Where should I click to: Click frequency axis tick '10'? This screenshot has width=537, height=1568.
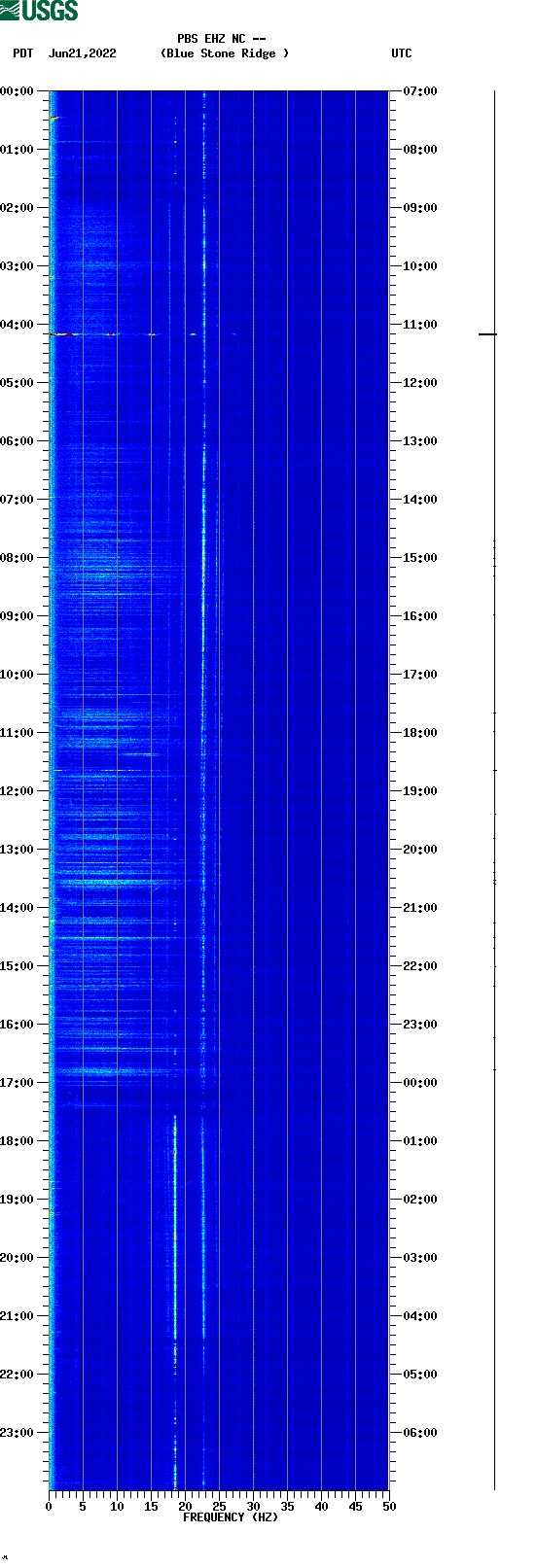[x=117, y=1507]
